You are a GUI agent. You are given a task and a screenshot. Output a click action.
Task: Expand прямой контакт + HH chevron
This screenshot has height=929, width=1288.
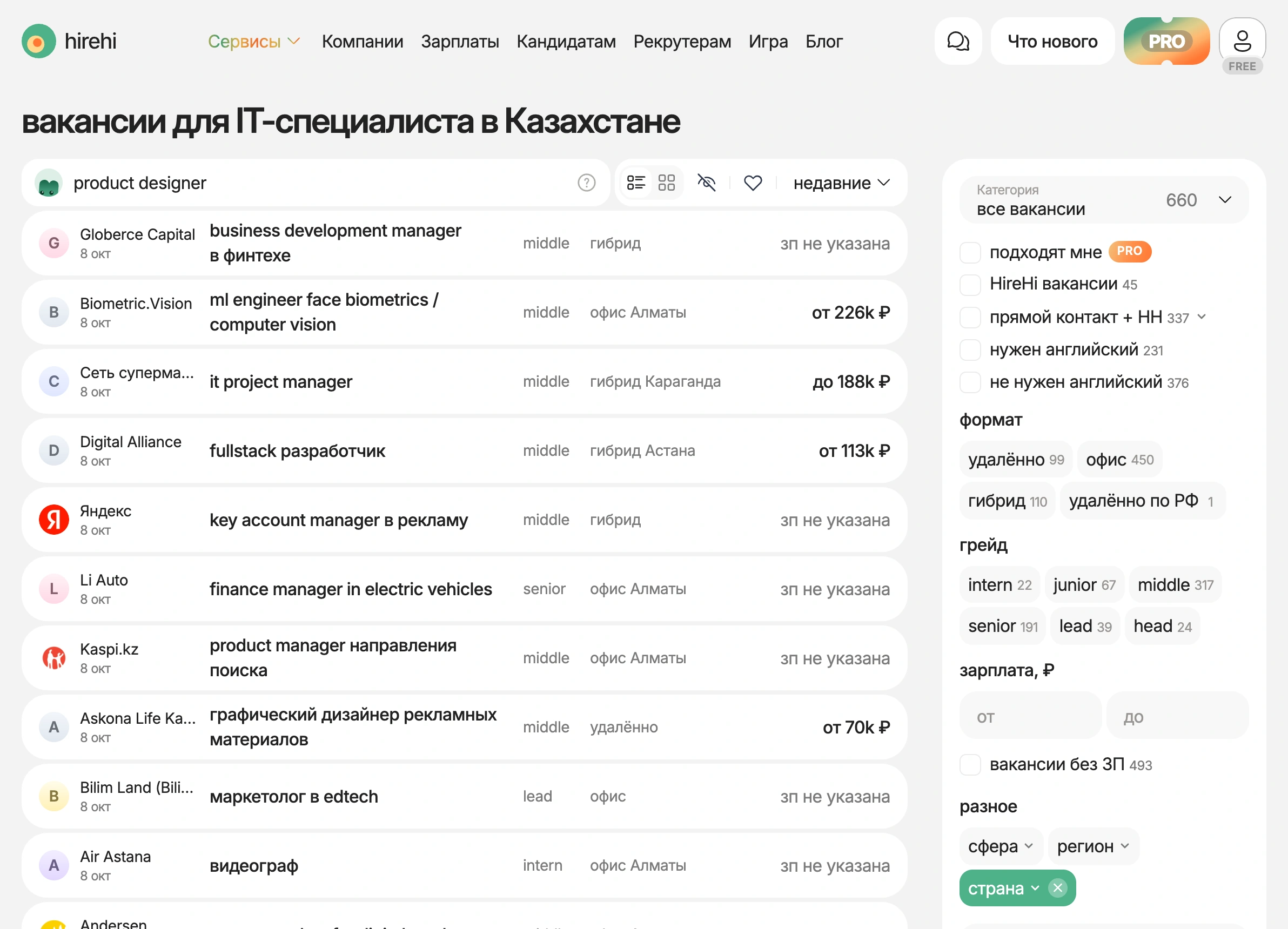[x=1201, y=317]
